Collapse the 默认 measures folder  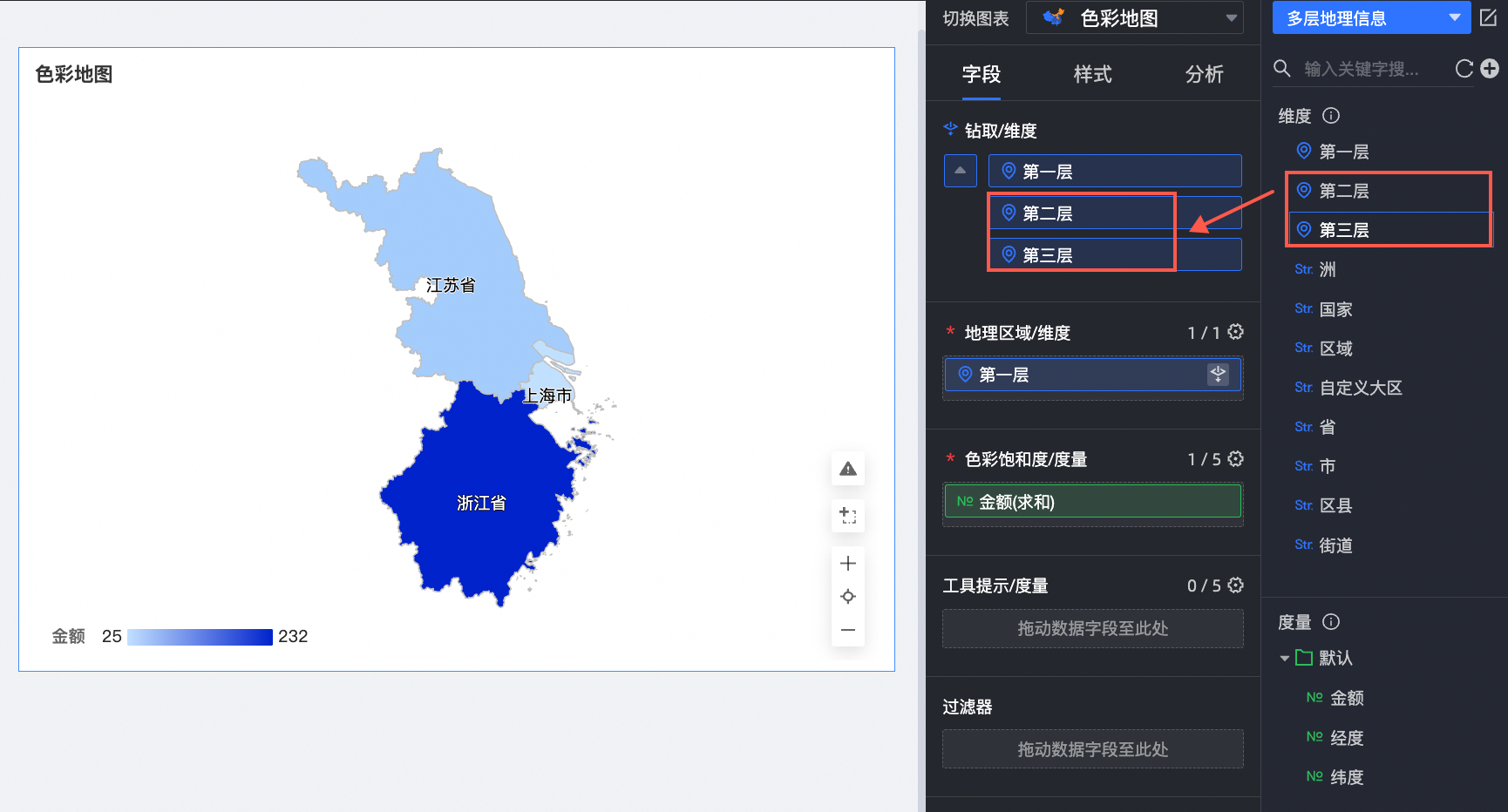click(x=1285, y=658)
